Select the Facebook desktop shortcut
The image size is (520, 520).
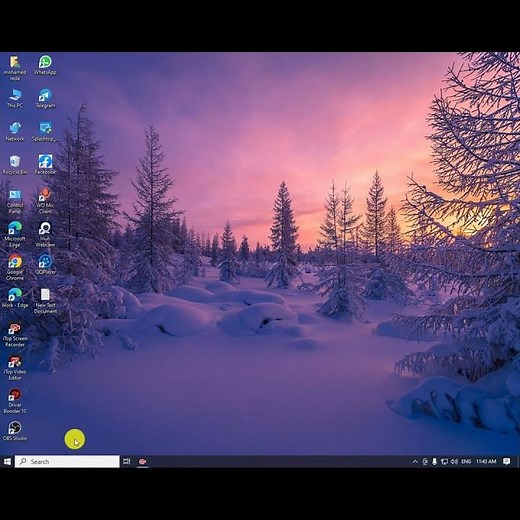coord(45,165)
